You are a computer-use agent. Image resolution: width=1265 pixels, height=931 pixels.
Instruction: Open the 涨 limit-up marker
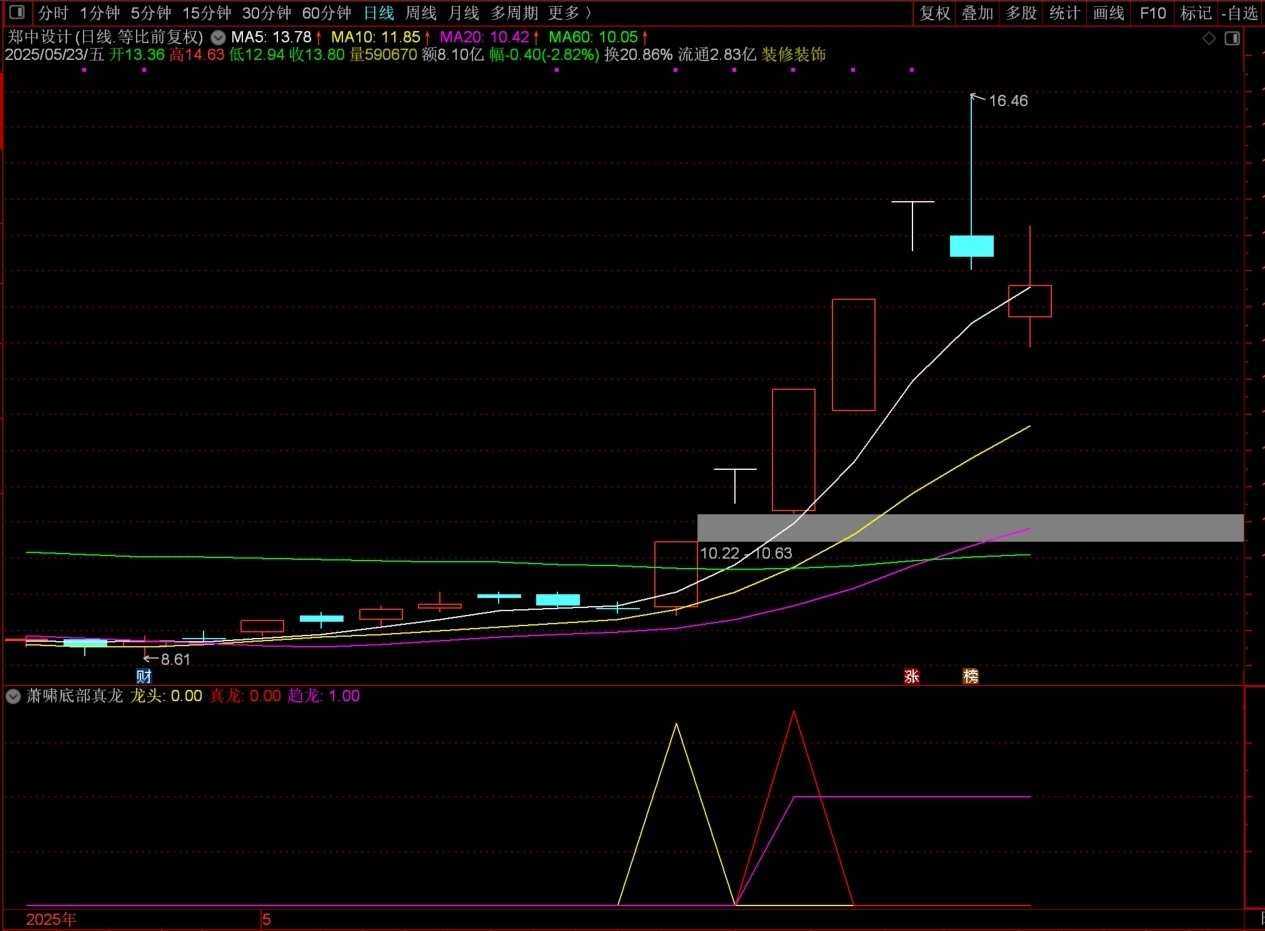(x=911, y=676)
